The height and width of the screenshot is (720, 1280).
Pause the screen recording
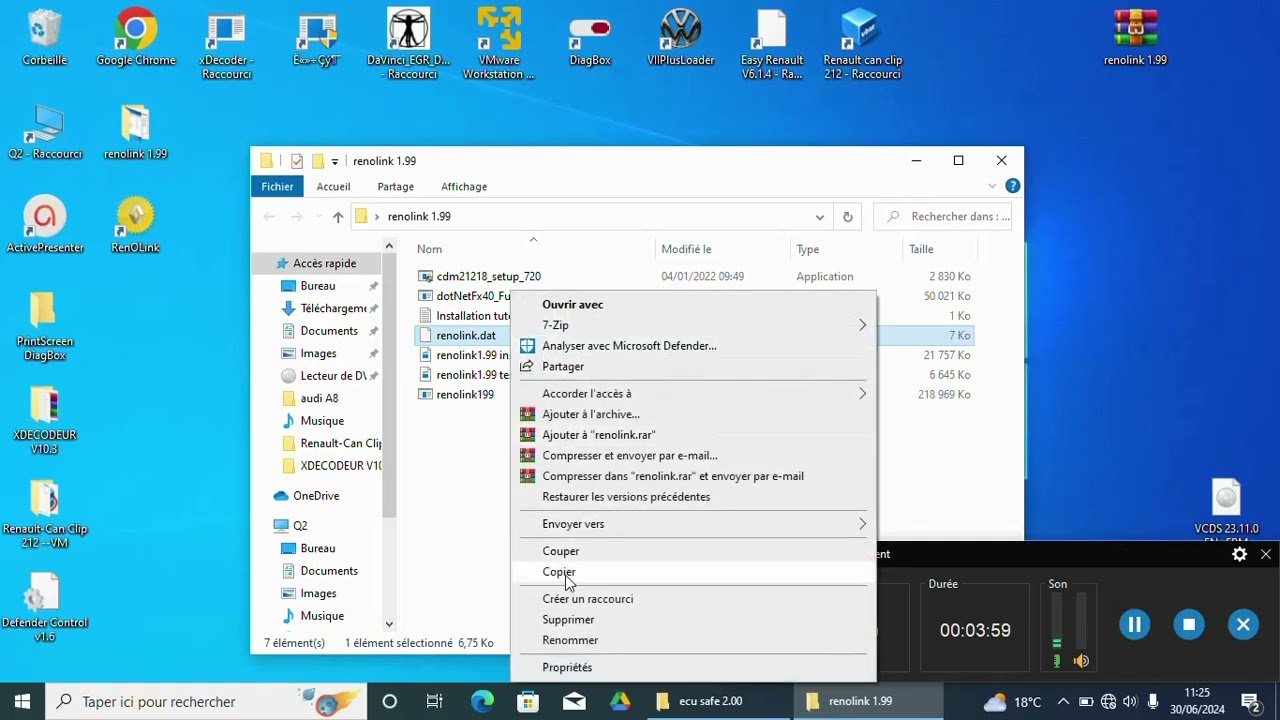tap(1134, 624)
